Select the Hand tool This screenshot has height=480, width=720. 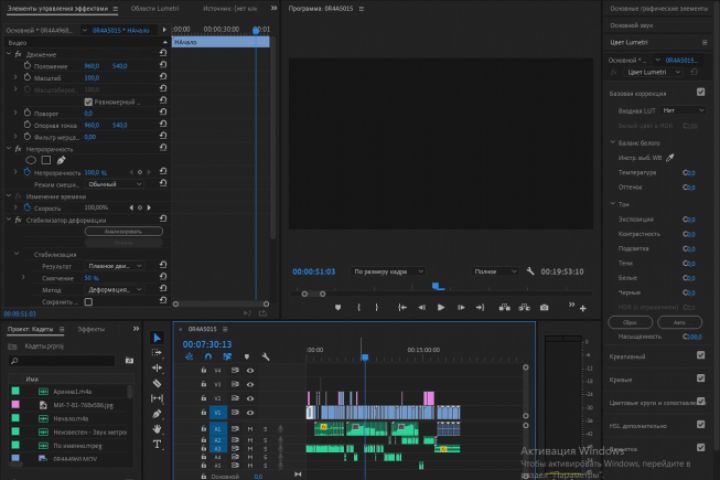tap(157, 428)
